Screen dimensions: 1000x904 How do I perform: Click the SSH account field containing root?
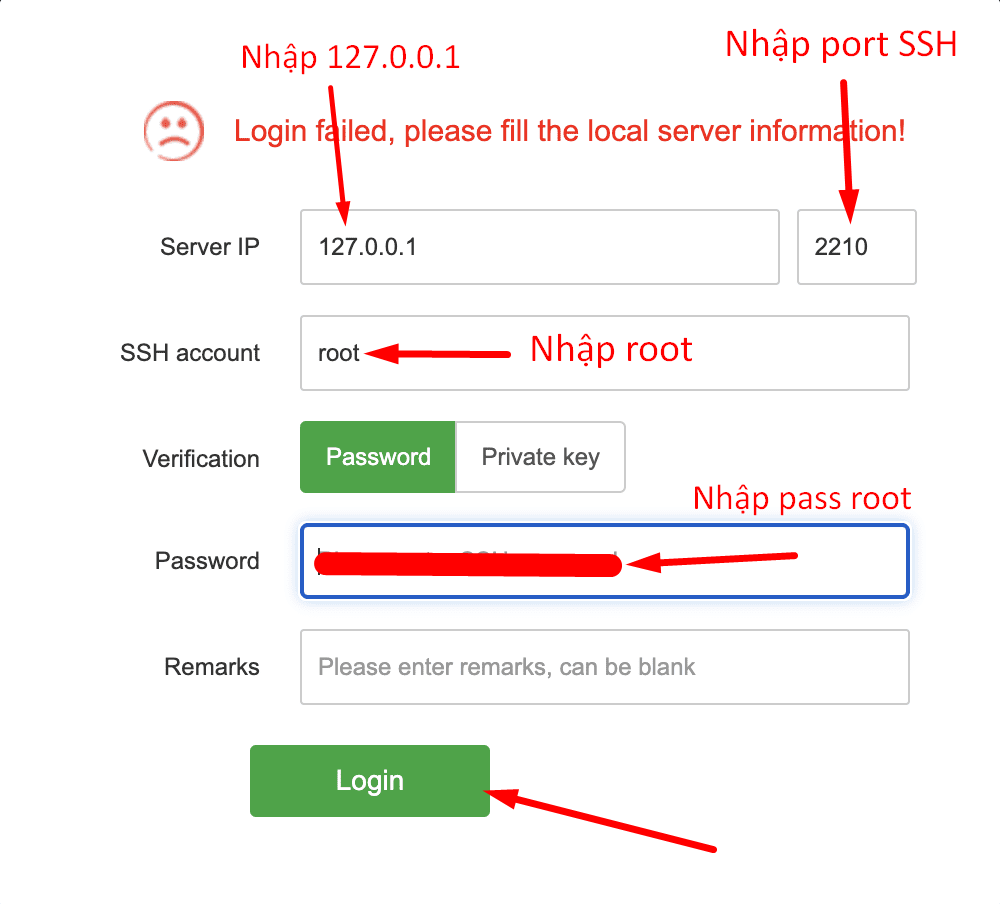click(604, 352)
